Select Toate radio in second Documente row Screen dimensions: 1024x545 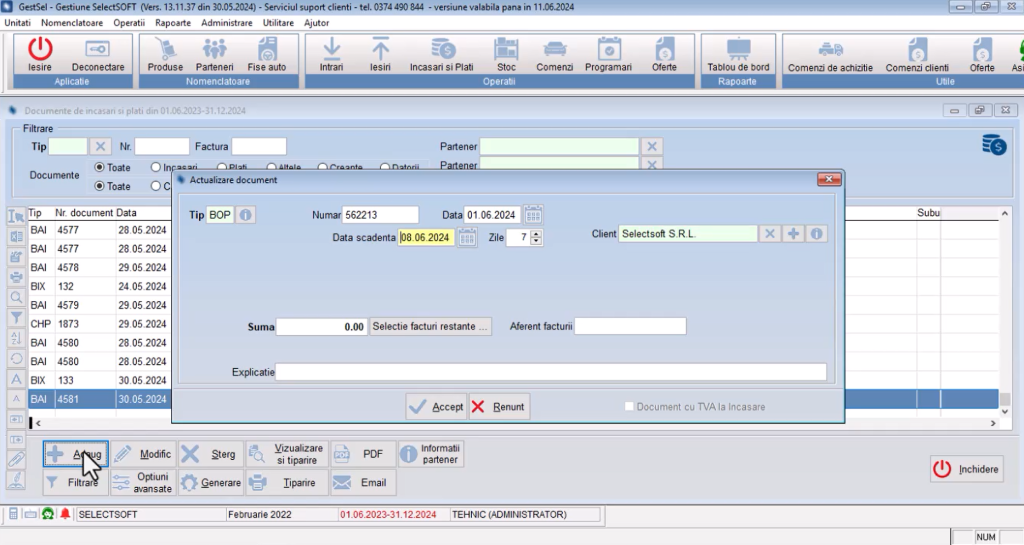tap(99, 186)
